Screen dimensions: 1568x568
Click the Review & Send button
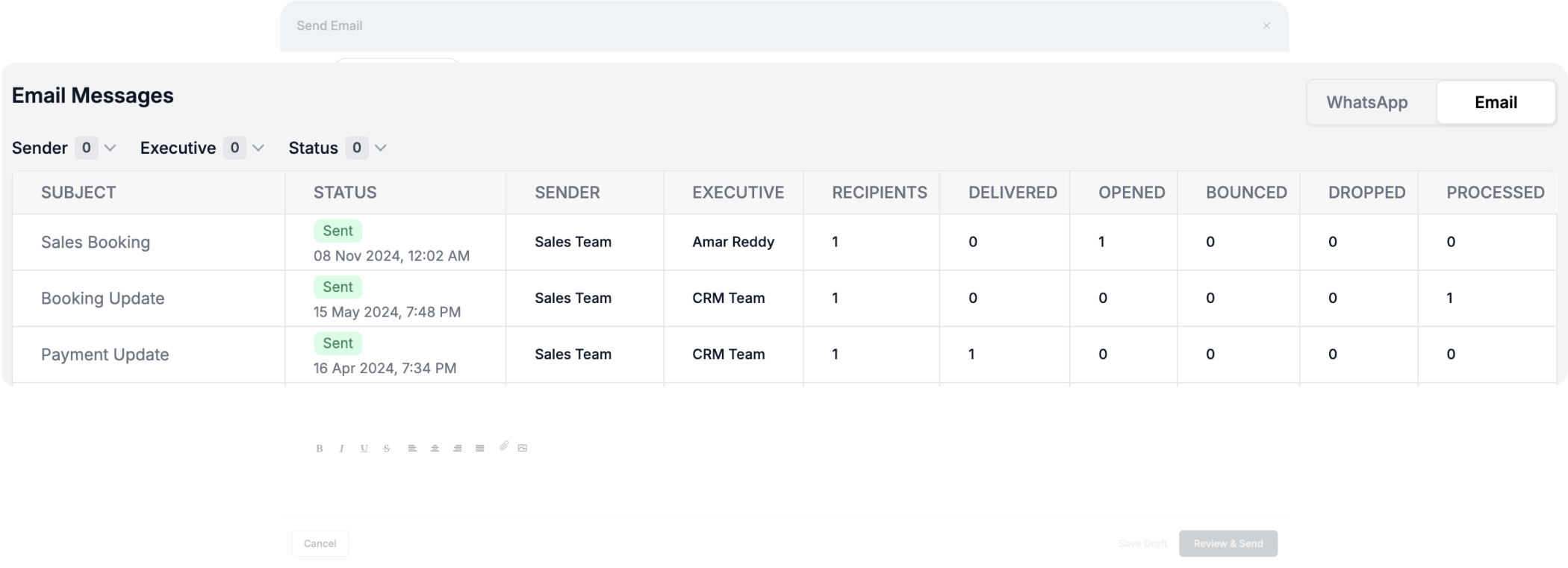pos(1228,543)
